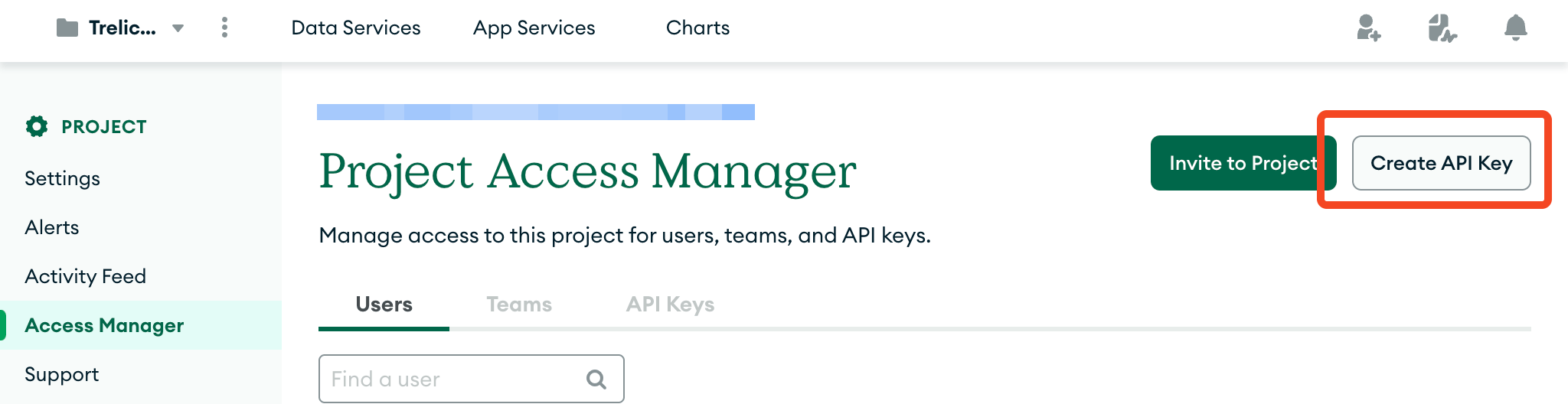This screenshot has width=1568, height=404.
Task: Click the invite user icon
Action: click(x=1368, y=28)
